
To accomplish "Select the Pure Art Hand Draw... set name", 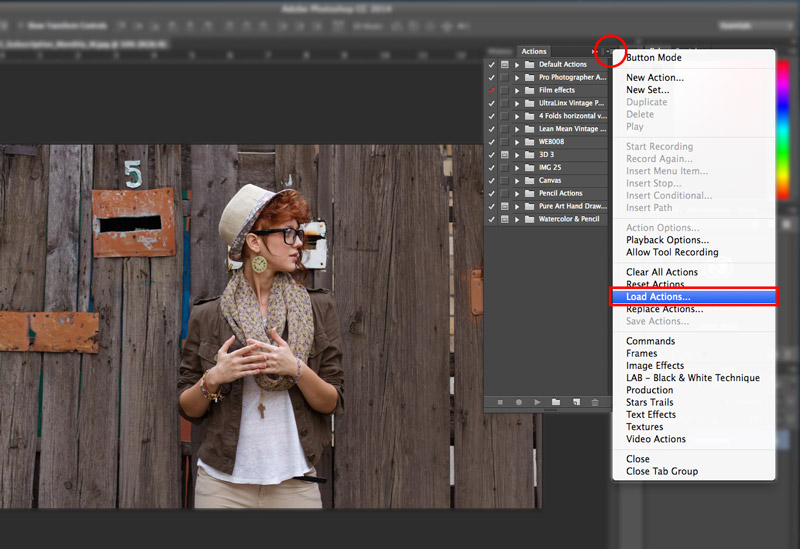I will [573, 206].
